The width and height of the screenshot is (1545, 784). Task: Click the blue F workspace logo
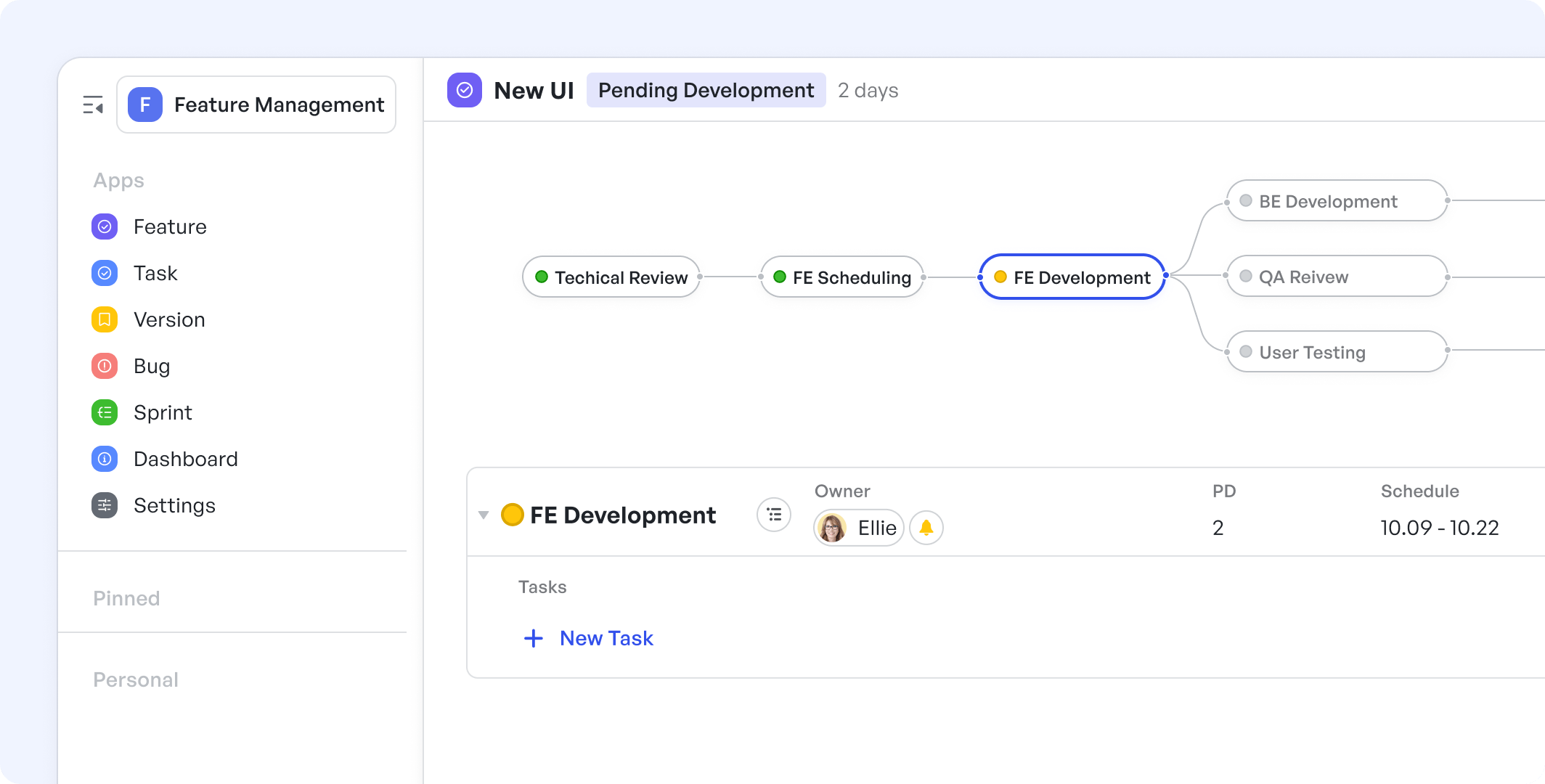(x=145, y=105)
